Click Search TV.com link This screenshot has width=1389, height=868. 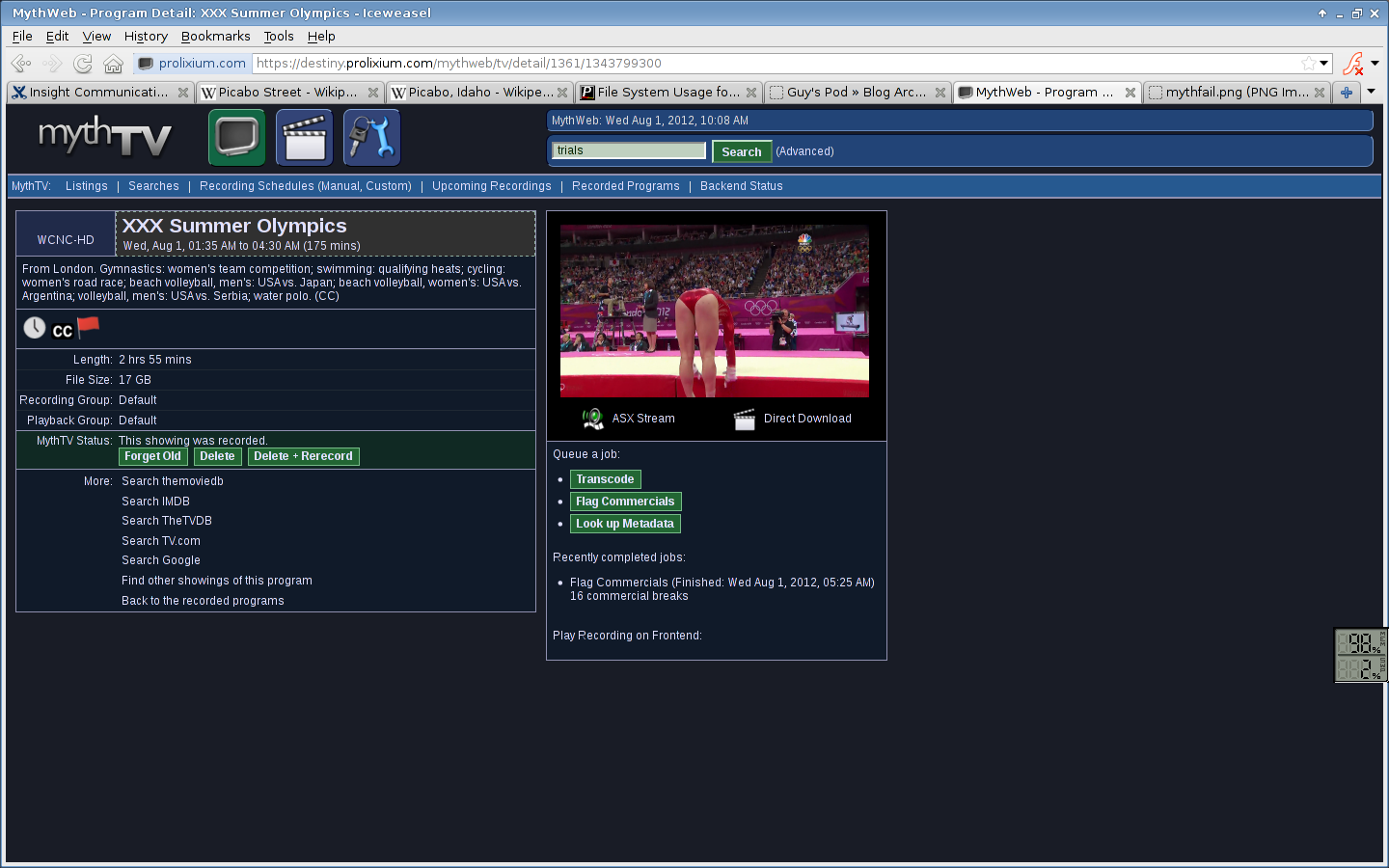pyautogui.click(x=161, y=541)
